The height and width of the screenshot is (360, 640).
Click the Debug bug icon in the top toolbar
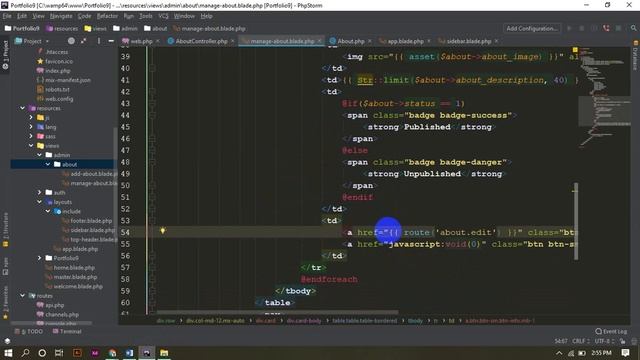pyautogui.click(x=582, y=28)
